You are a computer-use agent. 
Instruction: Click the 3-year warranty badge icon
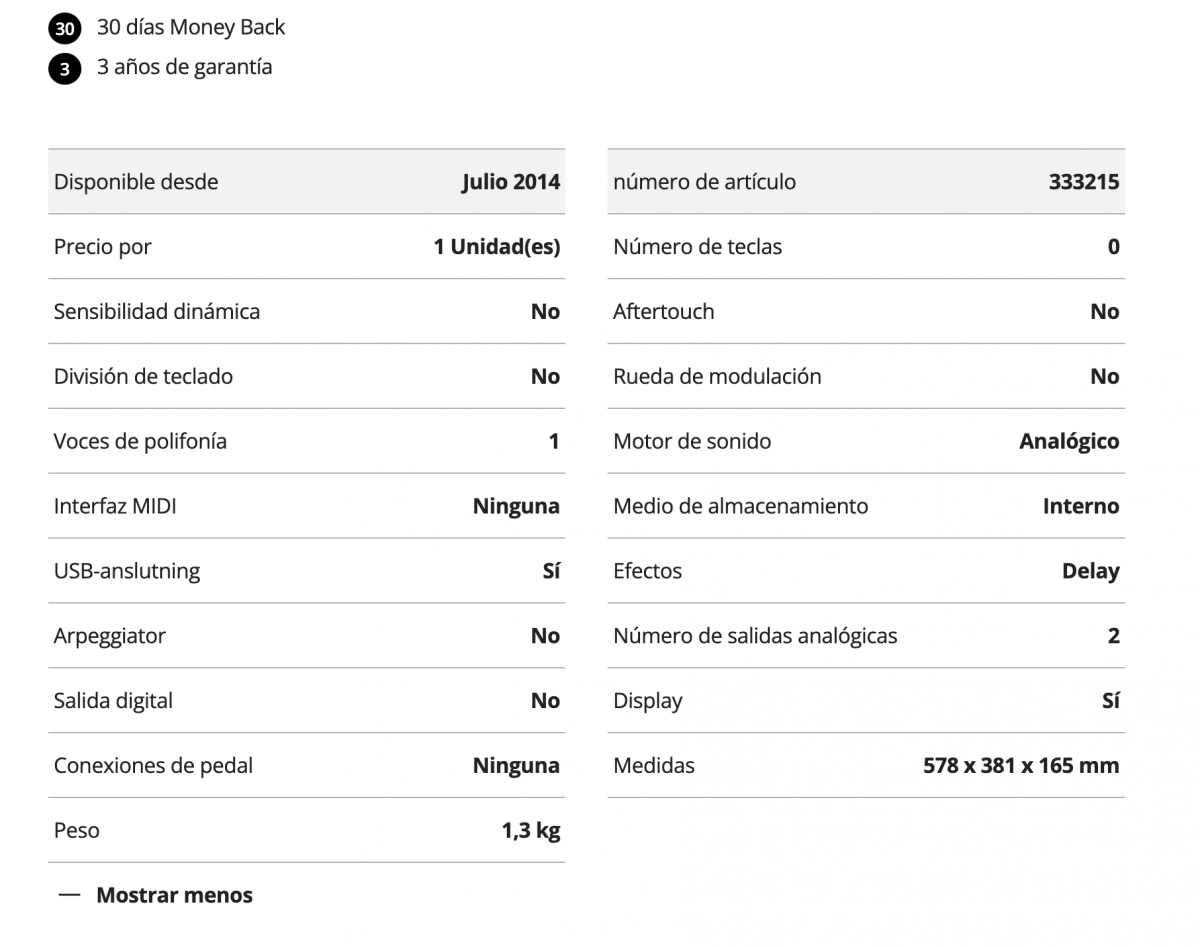click(x=64, y=69)
